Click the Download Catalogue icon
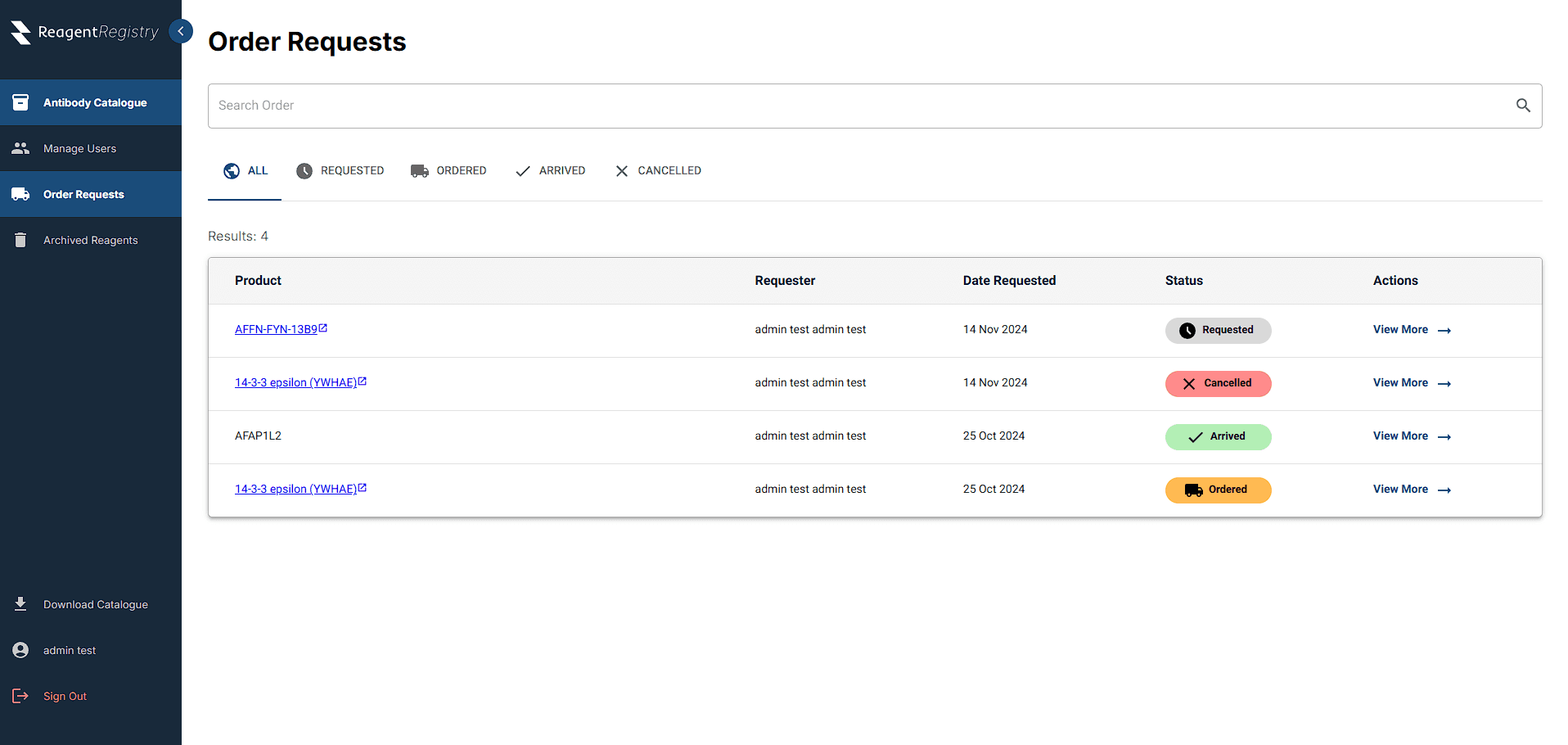 (x=20, y=604)
